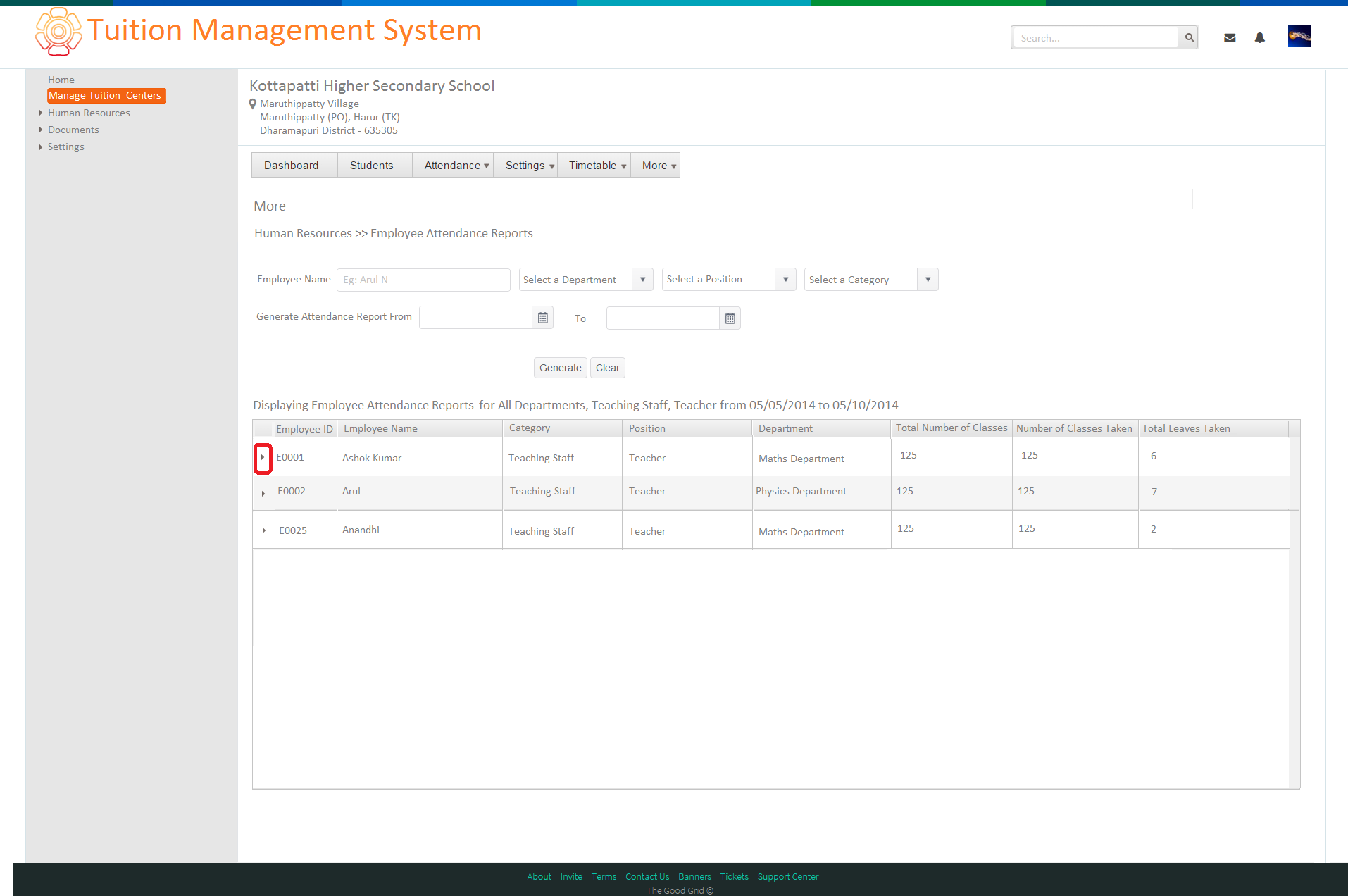Expand row for employee E0025
The height and width of the screenshot is (896, 1348).
pyautogui.click(x=264, y=530)
